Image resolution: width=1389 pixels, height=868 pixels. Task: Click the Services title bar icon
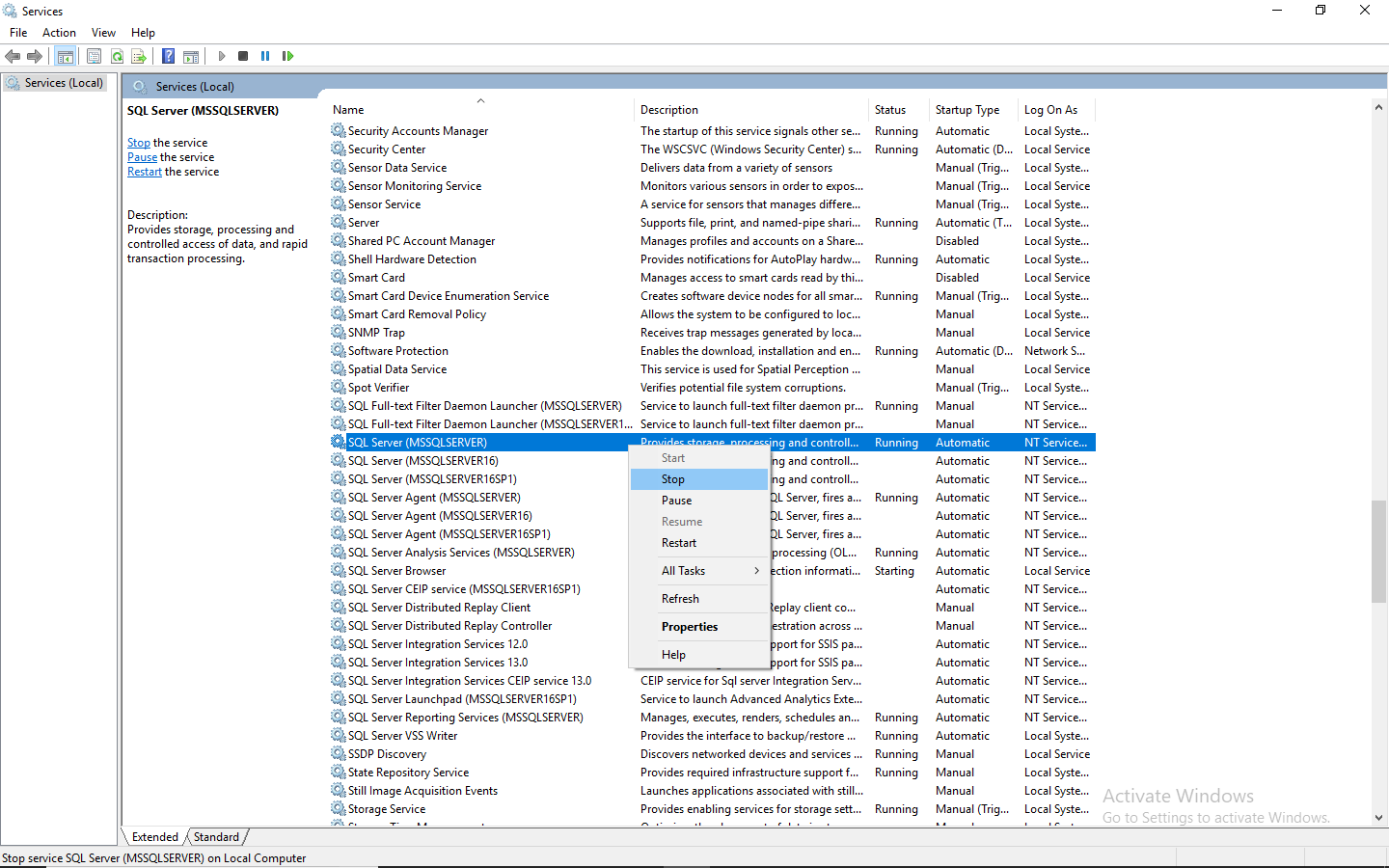tap(10, 11)
